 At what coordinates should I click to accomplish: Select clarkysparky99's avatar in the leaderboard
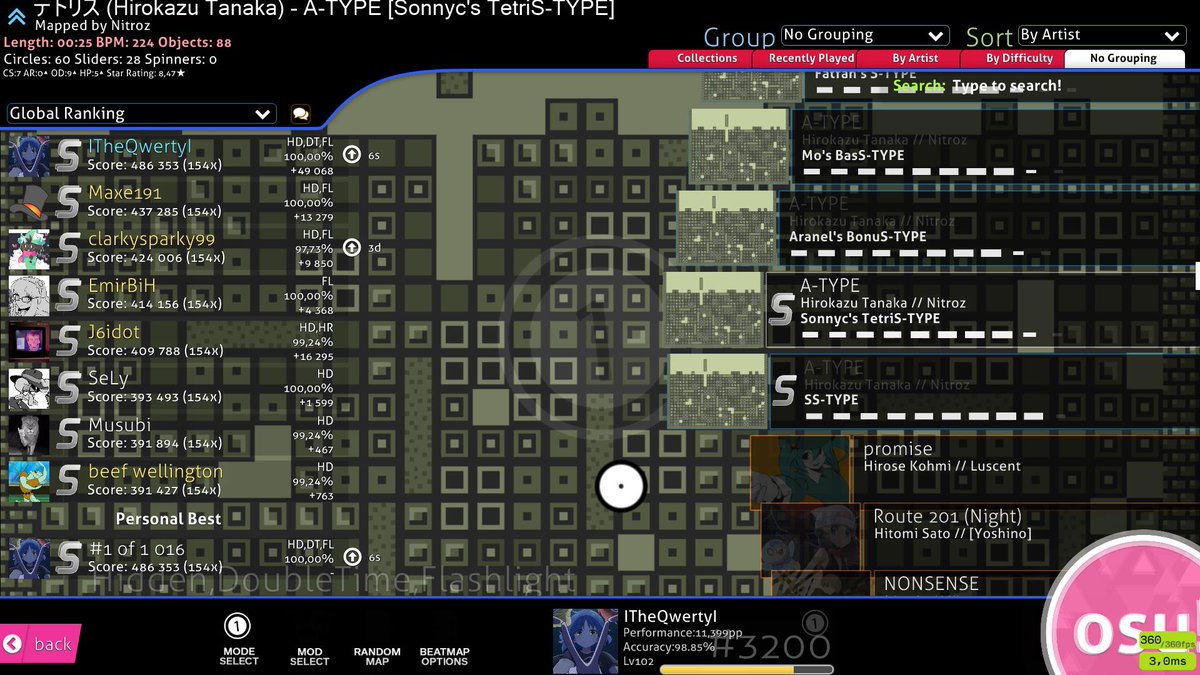(x=29, y=249)
